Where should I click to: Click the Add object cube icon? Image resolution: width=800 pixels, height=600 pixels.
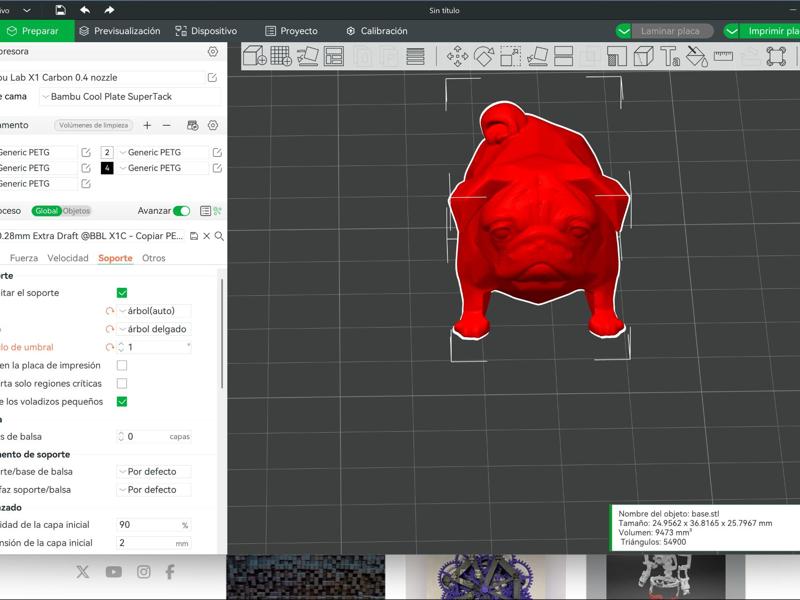click(254, 57)
